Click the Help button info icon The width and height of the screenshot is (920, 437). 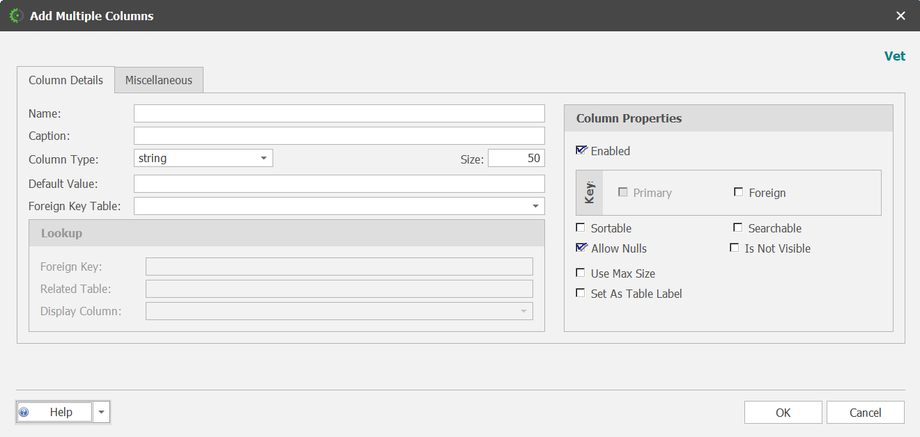tap(24, 412)
